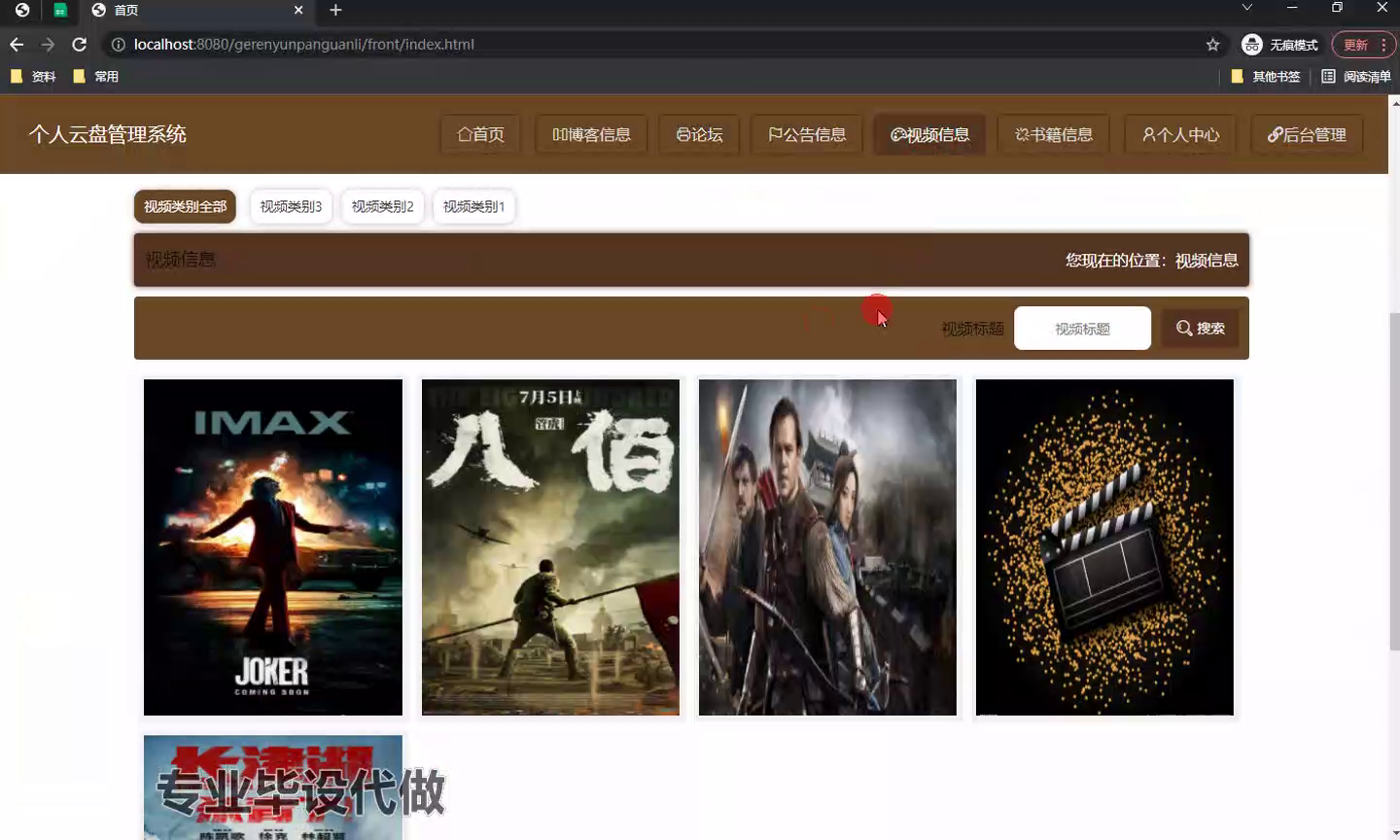Viewport: 1400px width, 840px height.
Task: Open the 后台管理 navigation item
Action: [x=1307, y=134]
